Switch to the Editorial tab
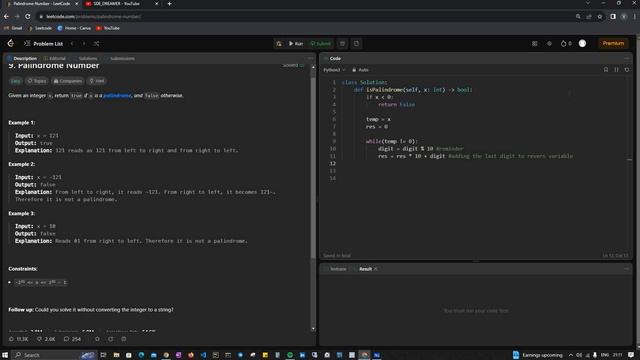This screenshot has height=360, width=640. coord(54,59)
